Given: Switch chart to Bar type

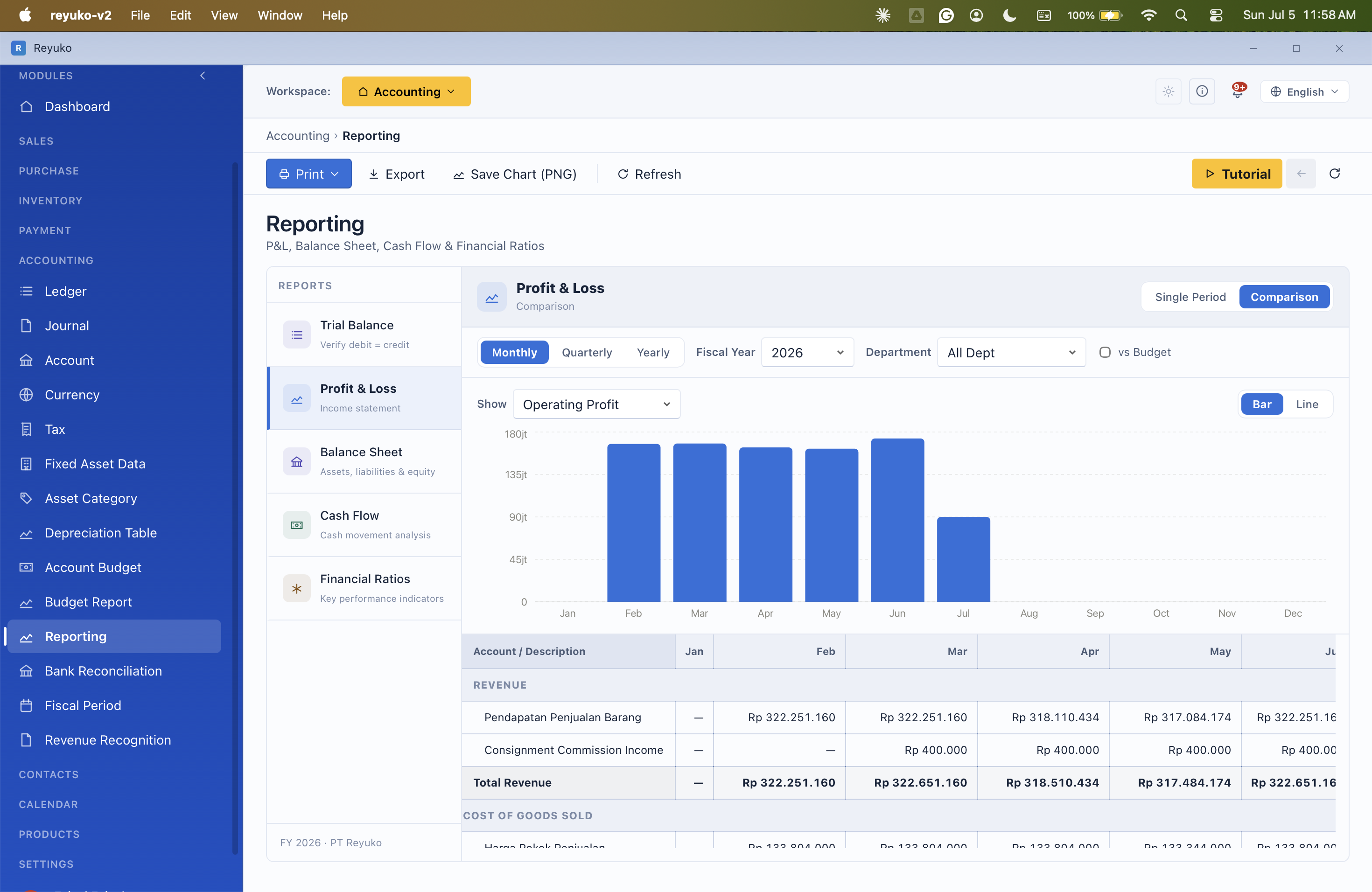Looking at the screenshot, I should 1261,404.
